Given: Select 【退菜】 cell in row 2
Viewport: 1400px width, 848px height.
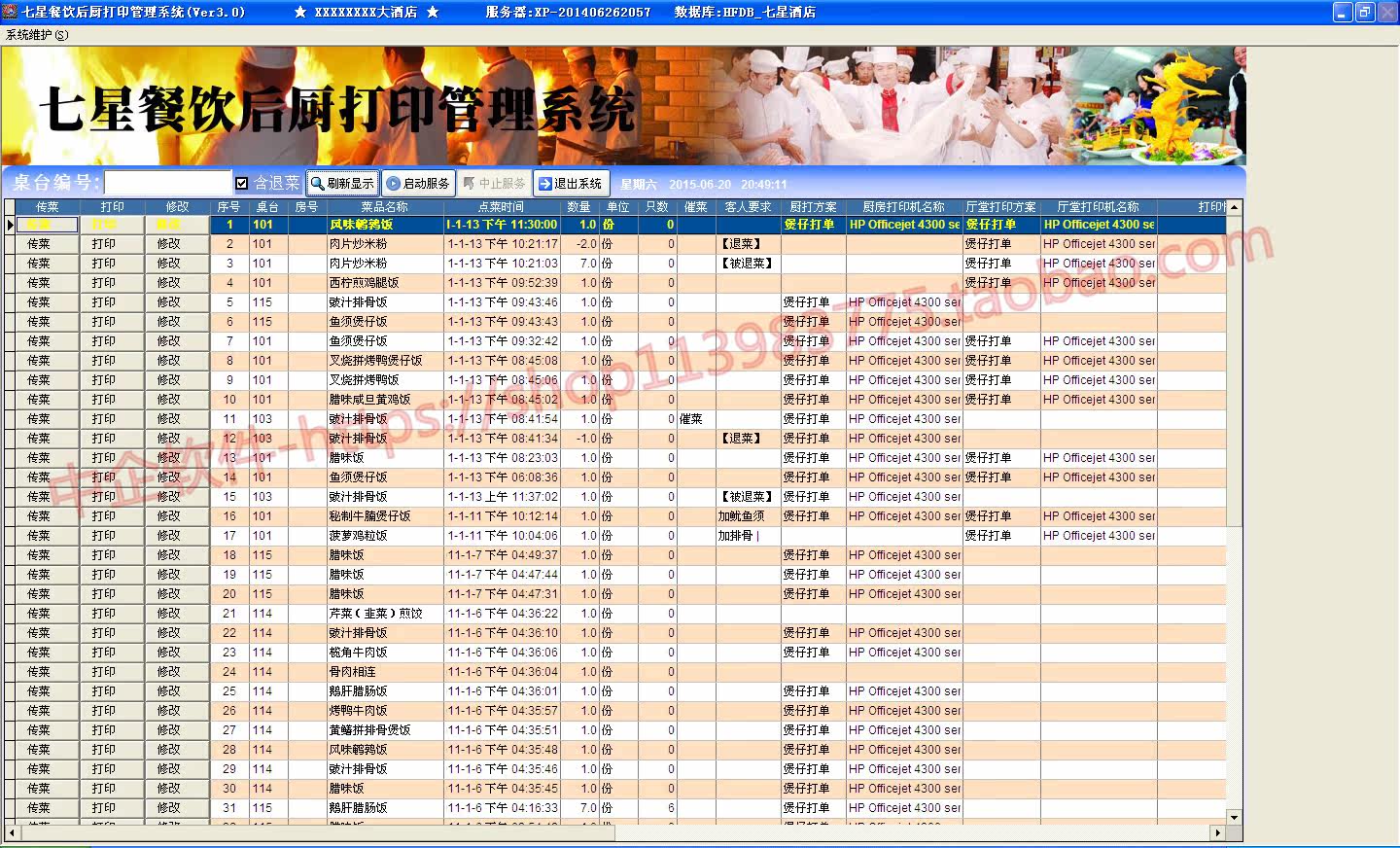Looking at the screenshot, I should [x=749, y=244].
